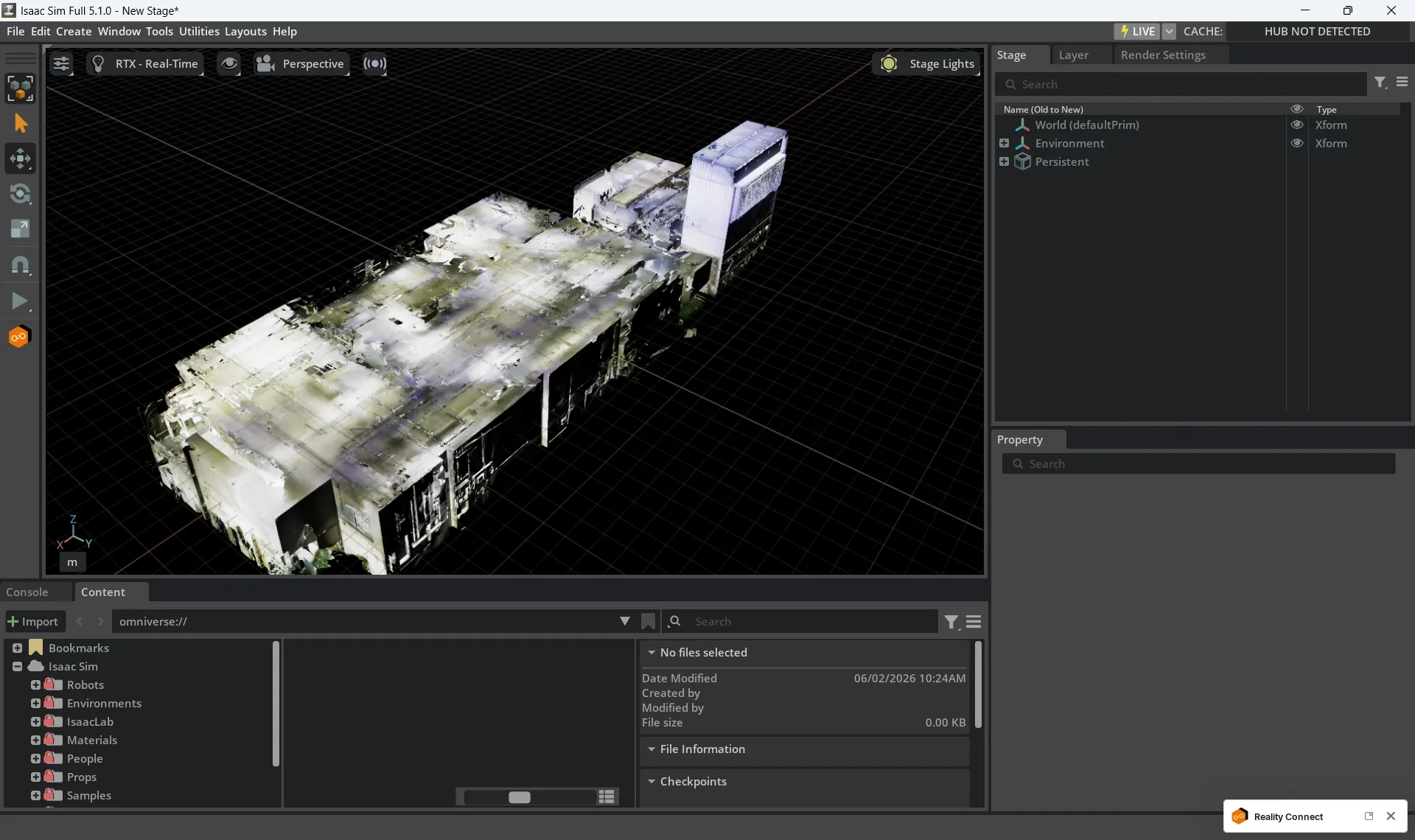Viewport: 1415px width, 840px height.
Task: Click the viewport streaming waves icon
Action: point(374,64)
